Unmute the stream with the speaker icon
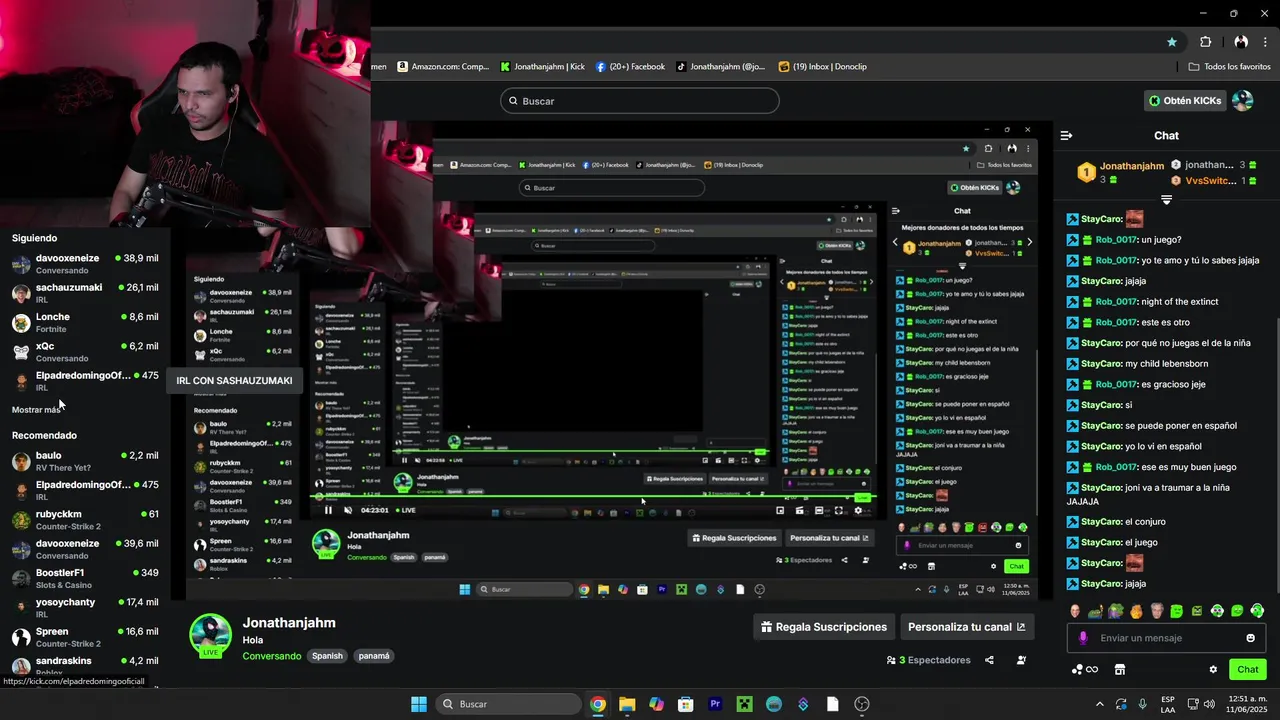Image resolution: width=1280 pixels, height=720 pixels. click(x=348, y=510)
